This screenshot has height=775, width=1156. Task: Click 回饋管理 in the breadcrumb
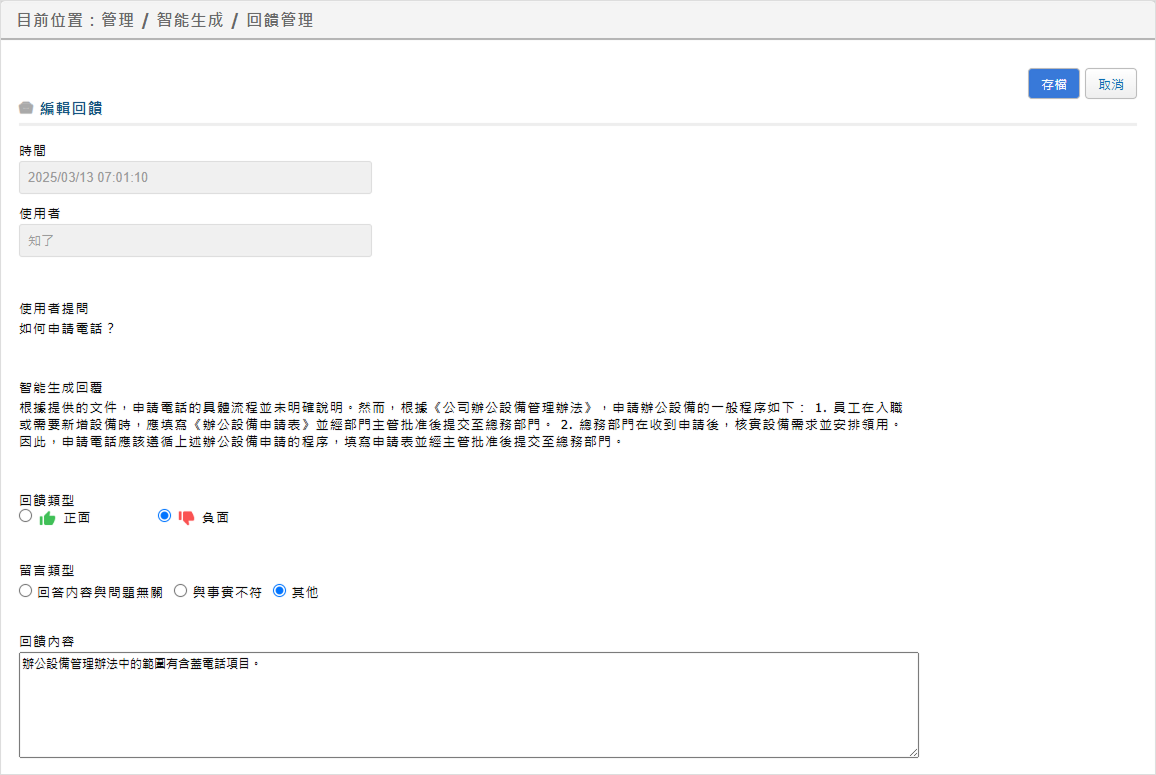point(280,21)
